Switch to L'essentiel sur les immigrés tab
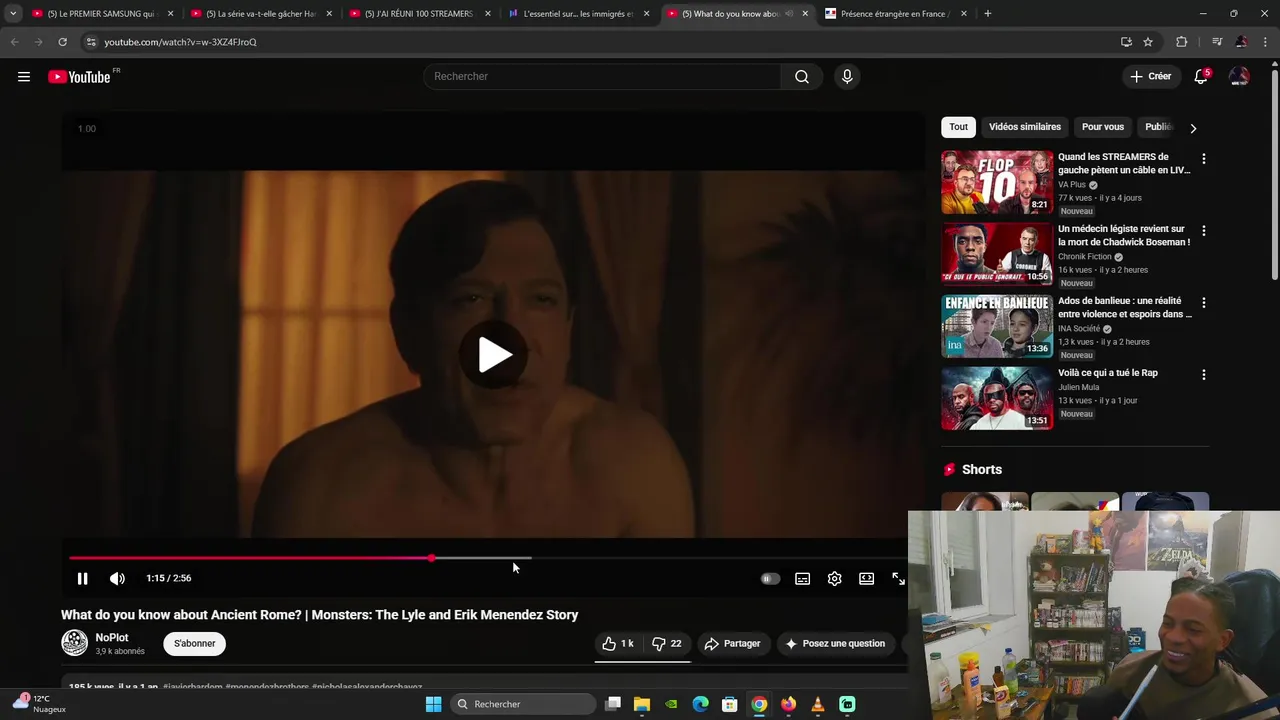 pos(577,14)
